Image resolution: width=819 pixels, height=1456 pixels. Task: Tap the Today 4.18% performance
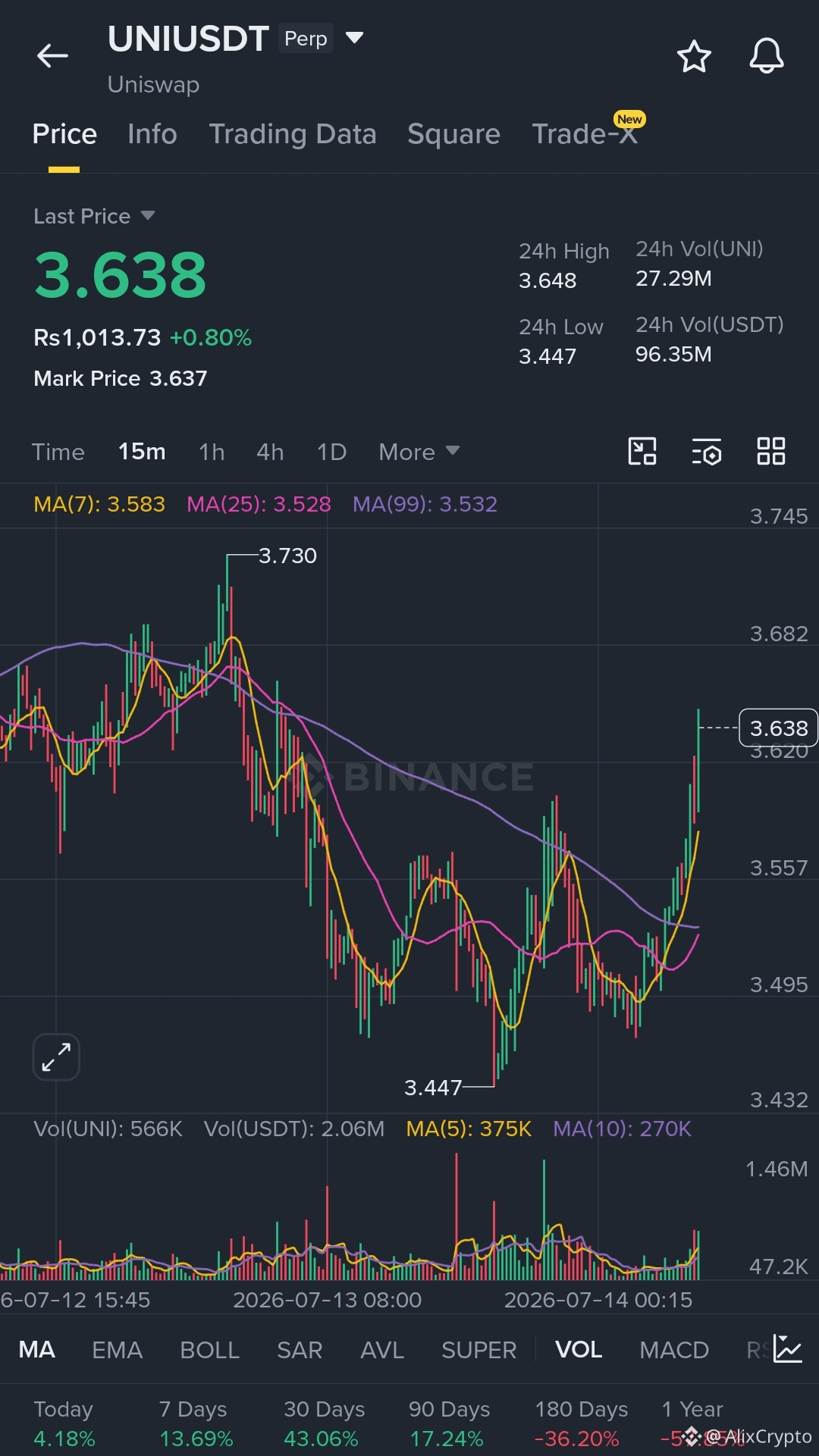pos(64,1423)
